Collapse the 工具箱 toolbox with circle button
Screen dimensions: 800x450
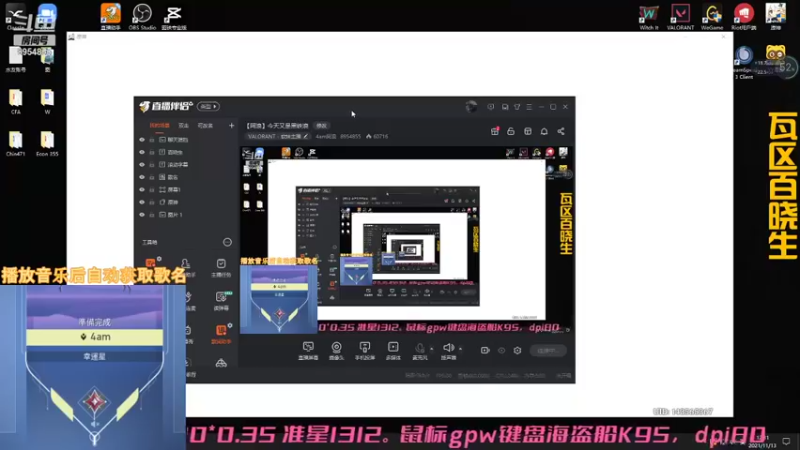click(x=227, y=242)
